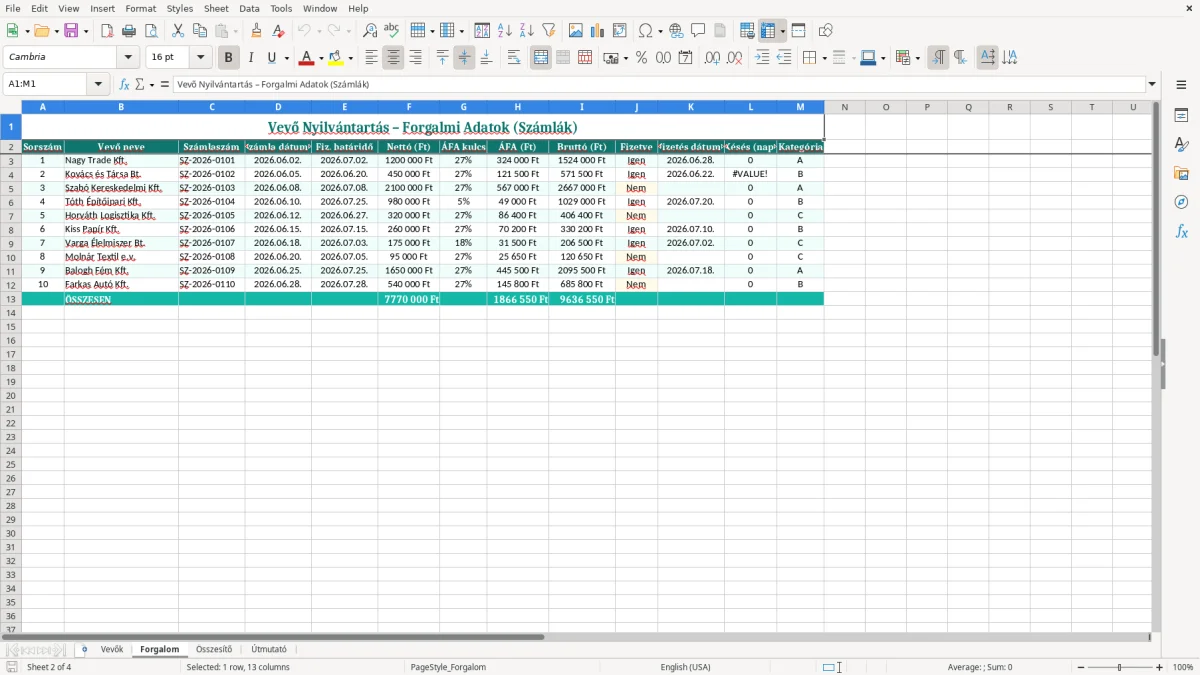Click the formula input line

[x=659, y=84]
